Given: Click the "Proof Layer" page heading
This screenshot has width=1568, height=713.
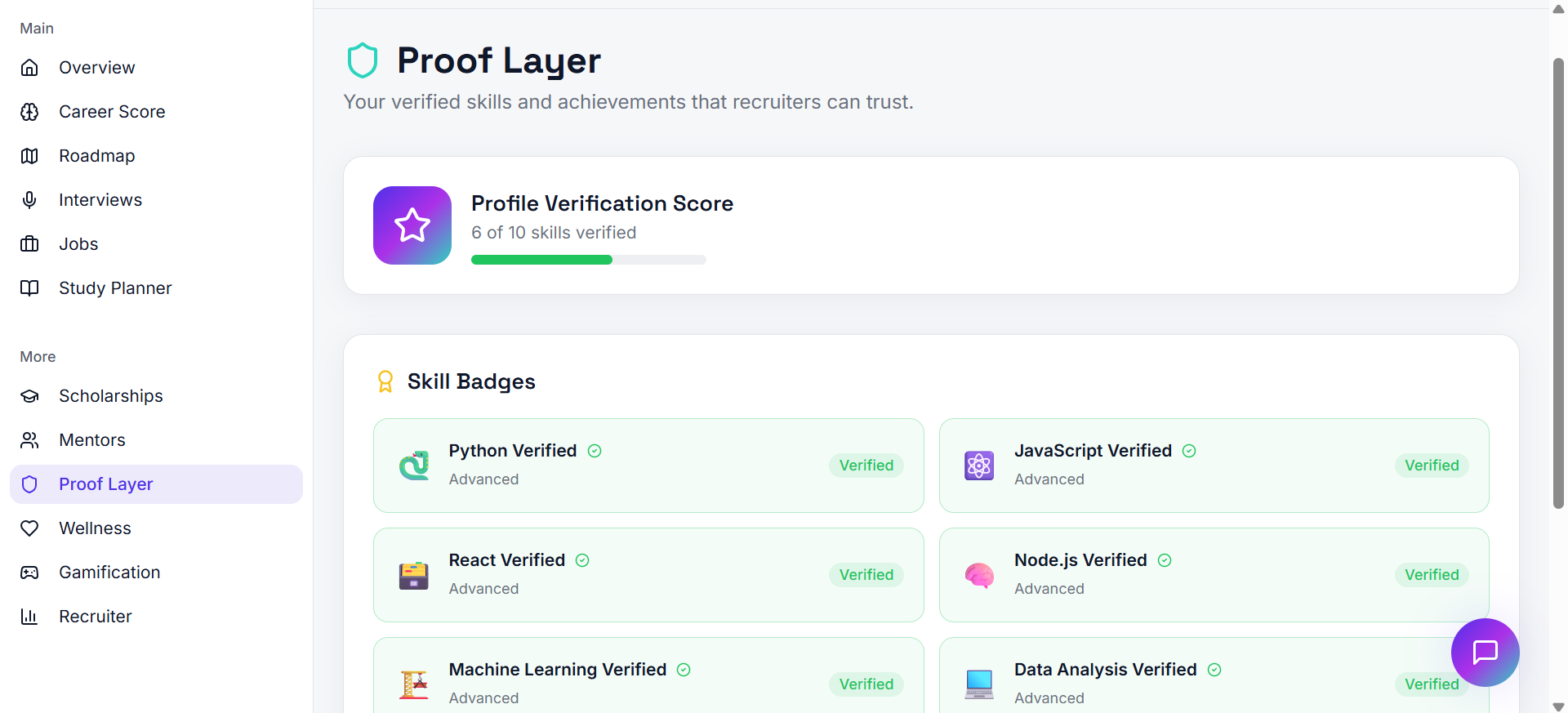Looking at the screenshot, I should tap(499, 60).
